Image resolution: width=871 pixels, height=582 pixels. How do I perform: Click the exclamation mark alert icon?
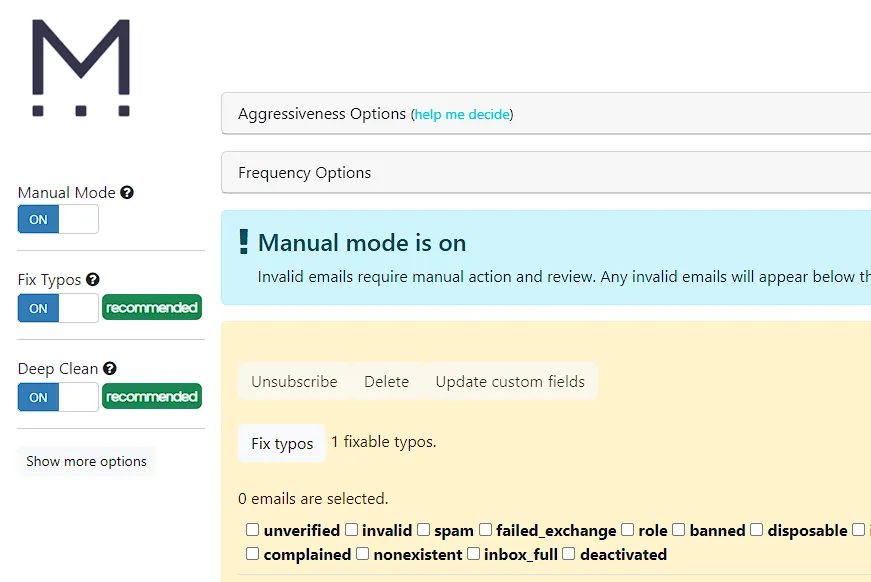[x=243, y=242]
